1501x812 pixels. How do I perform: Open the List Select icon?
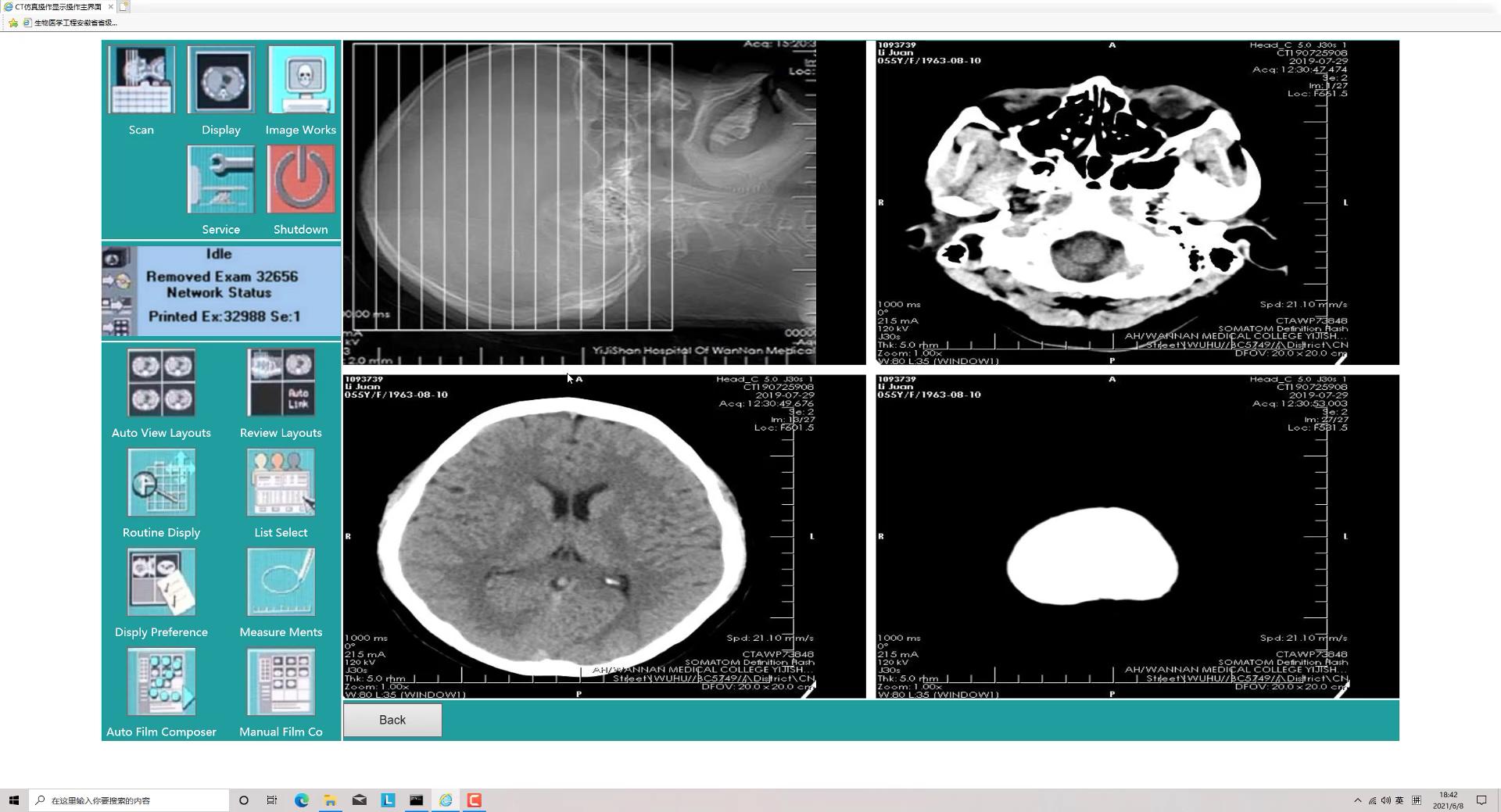click(281, 482)
